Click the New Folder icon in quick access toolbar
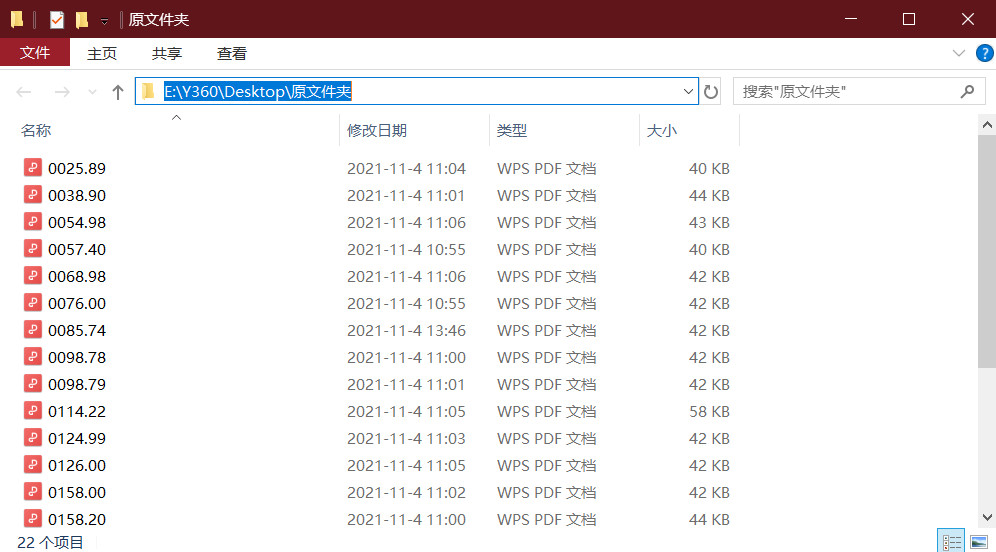The image size is (996, 552). pos(82,20)
